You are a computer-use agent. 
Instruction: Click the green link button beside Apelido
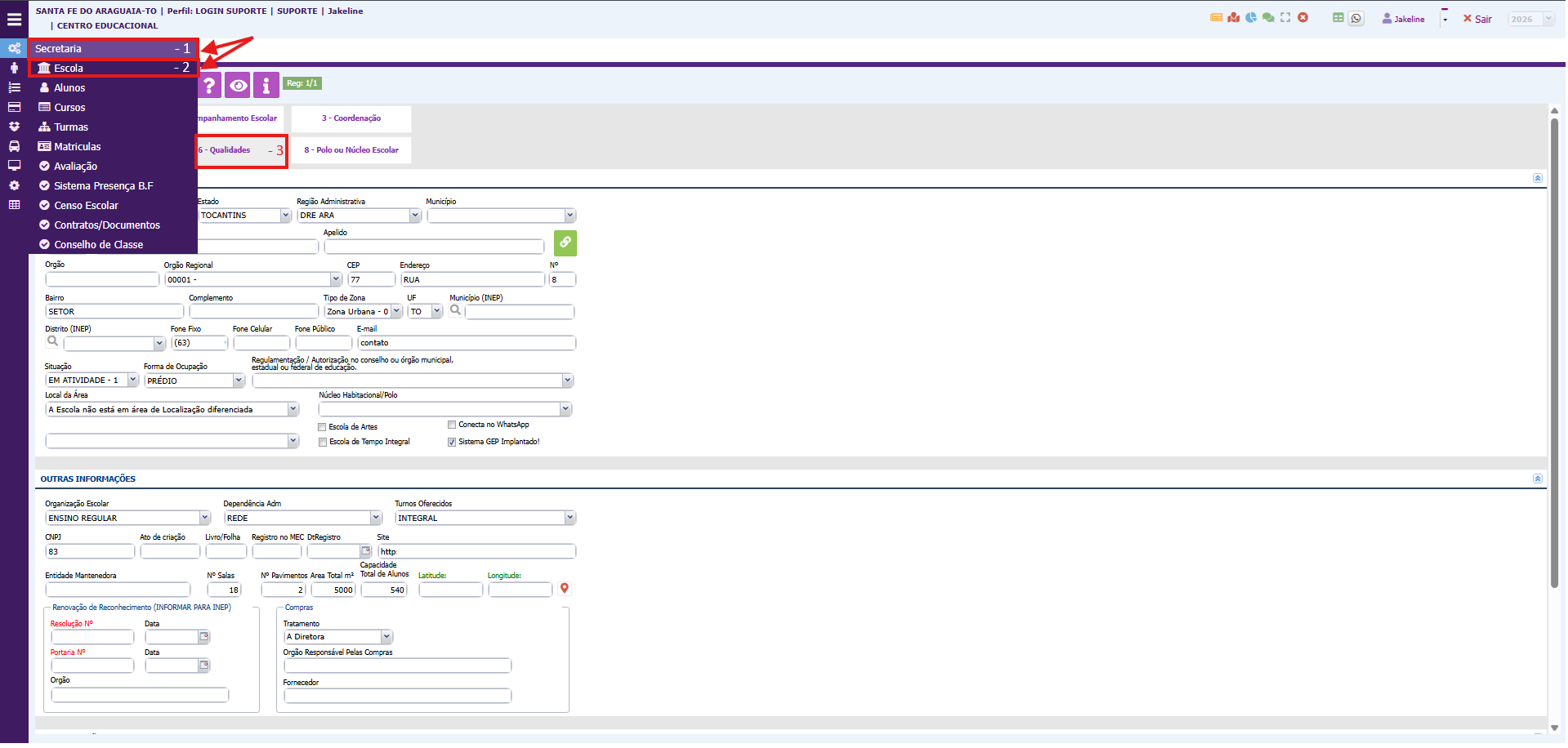click(565, 243)
